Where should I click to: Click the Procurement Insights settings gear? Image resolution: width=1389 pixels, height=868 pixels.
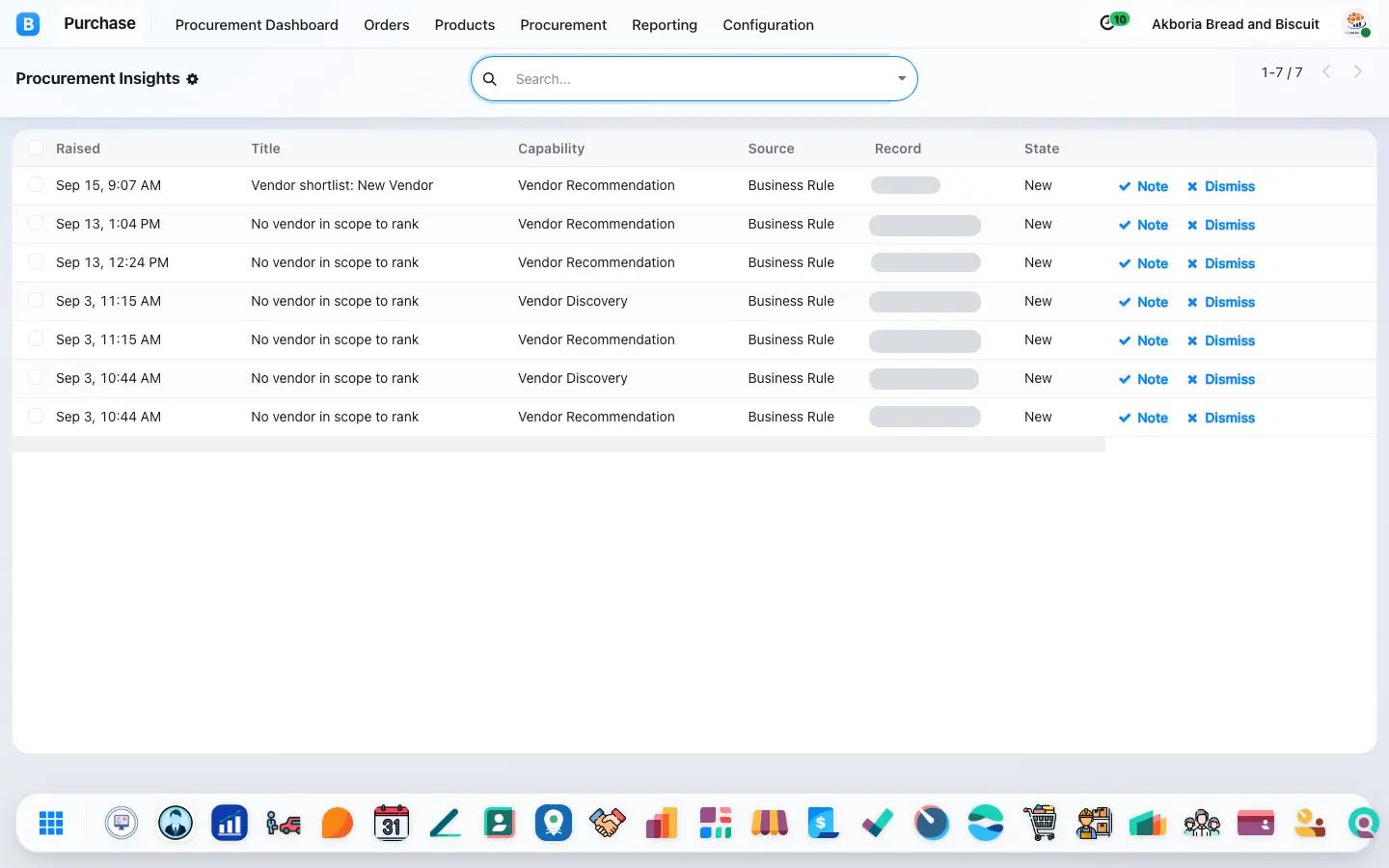point(193,79)
